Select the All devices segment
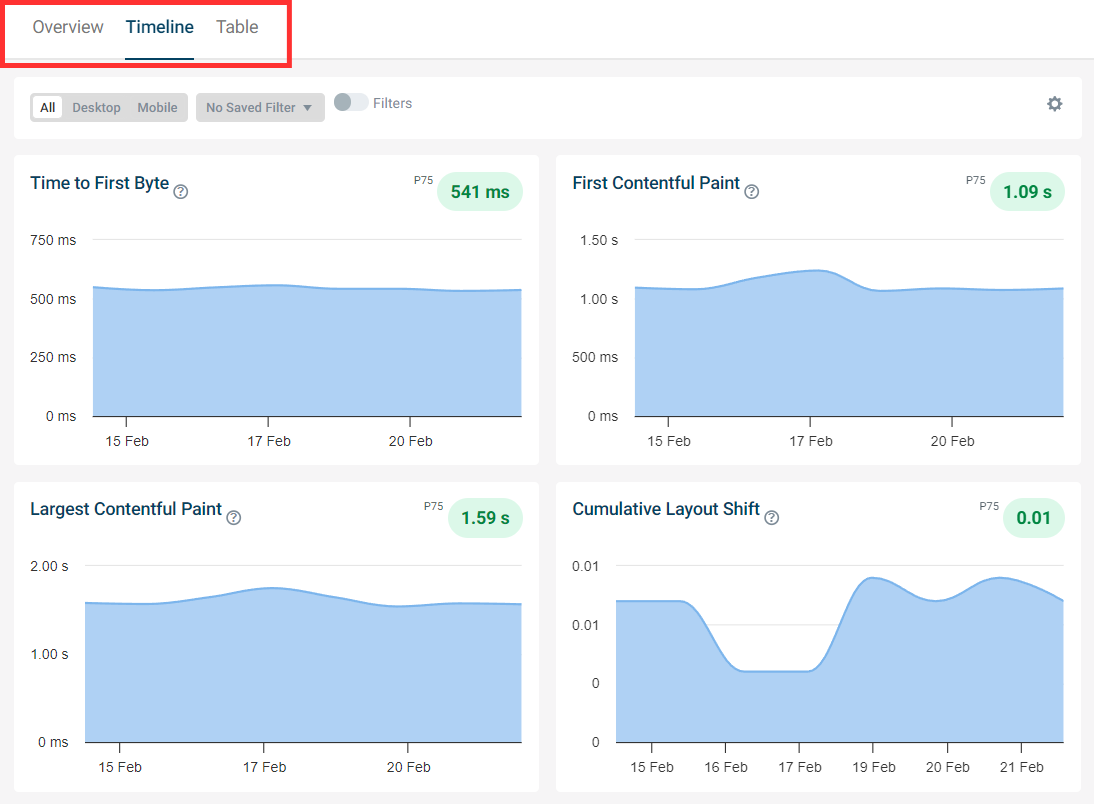Screen dimensions: 1094x804 click(46, 107)
